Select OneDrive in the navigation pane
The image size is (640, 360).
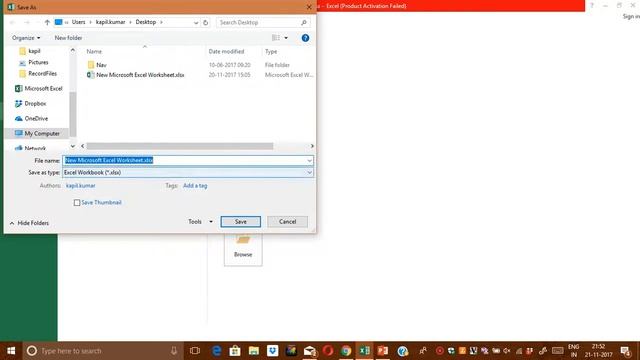tap(31, 119)
